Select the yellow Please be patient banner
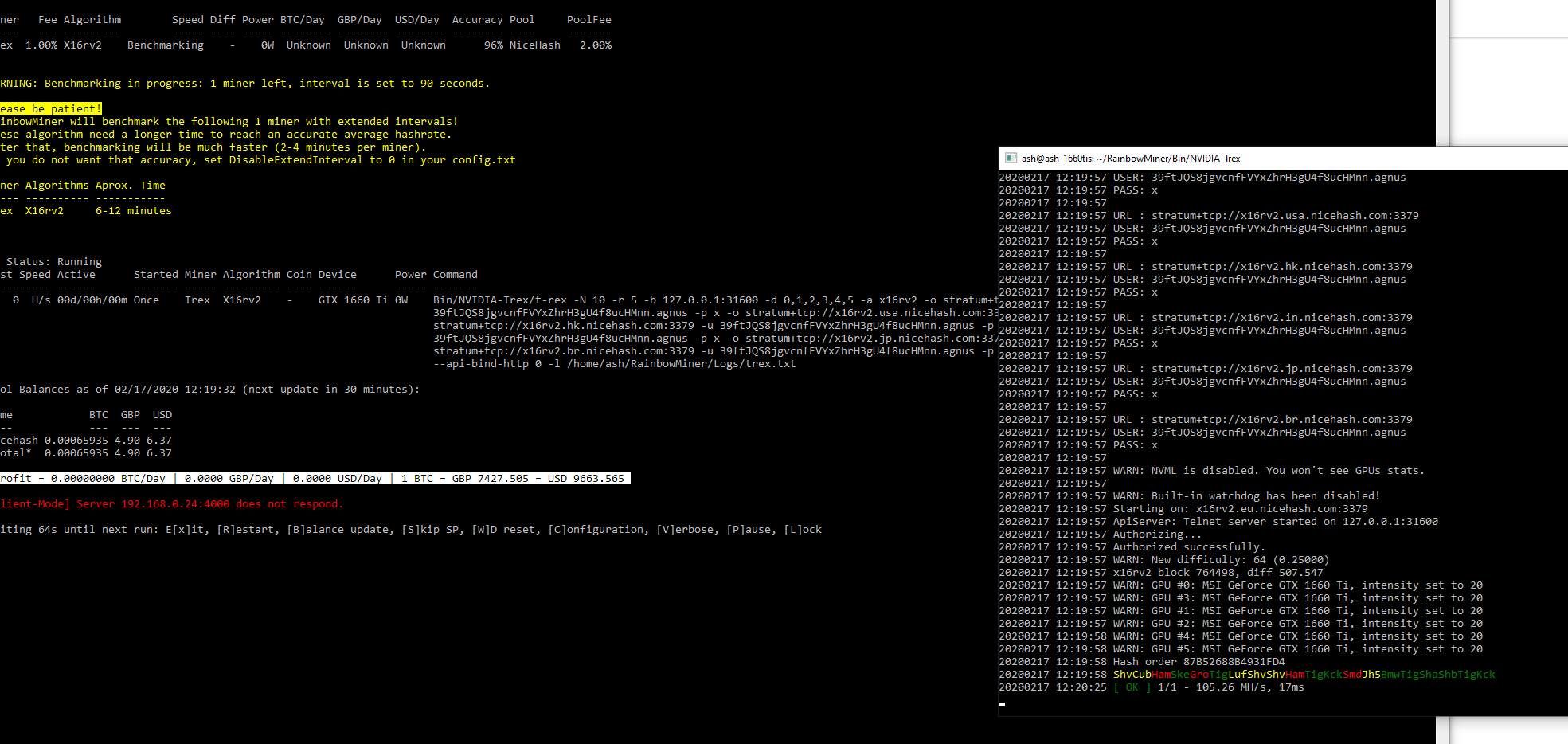Viewport: 1568px width, 744px height. click(51, 108)
